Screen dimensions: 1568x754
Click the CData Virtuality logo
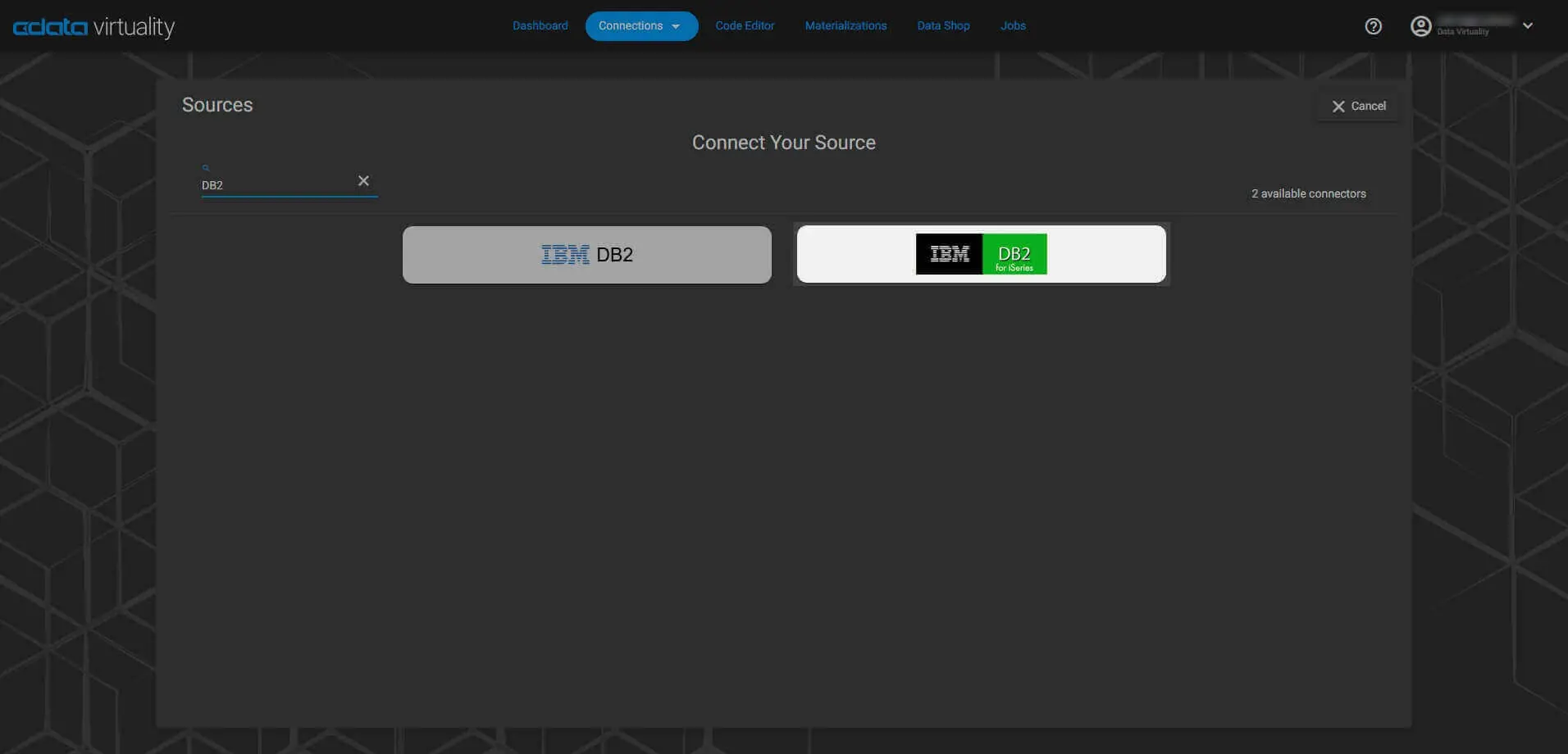93,27
